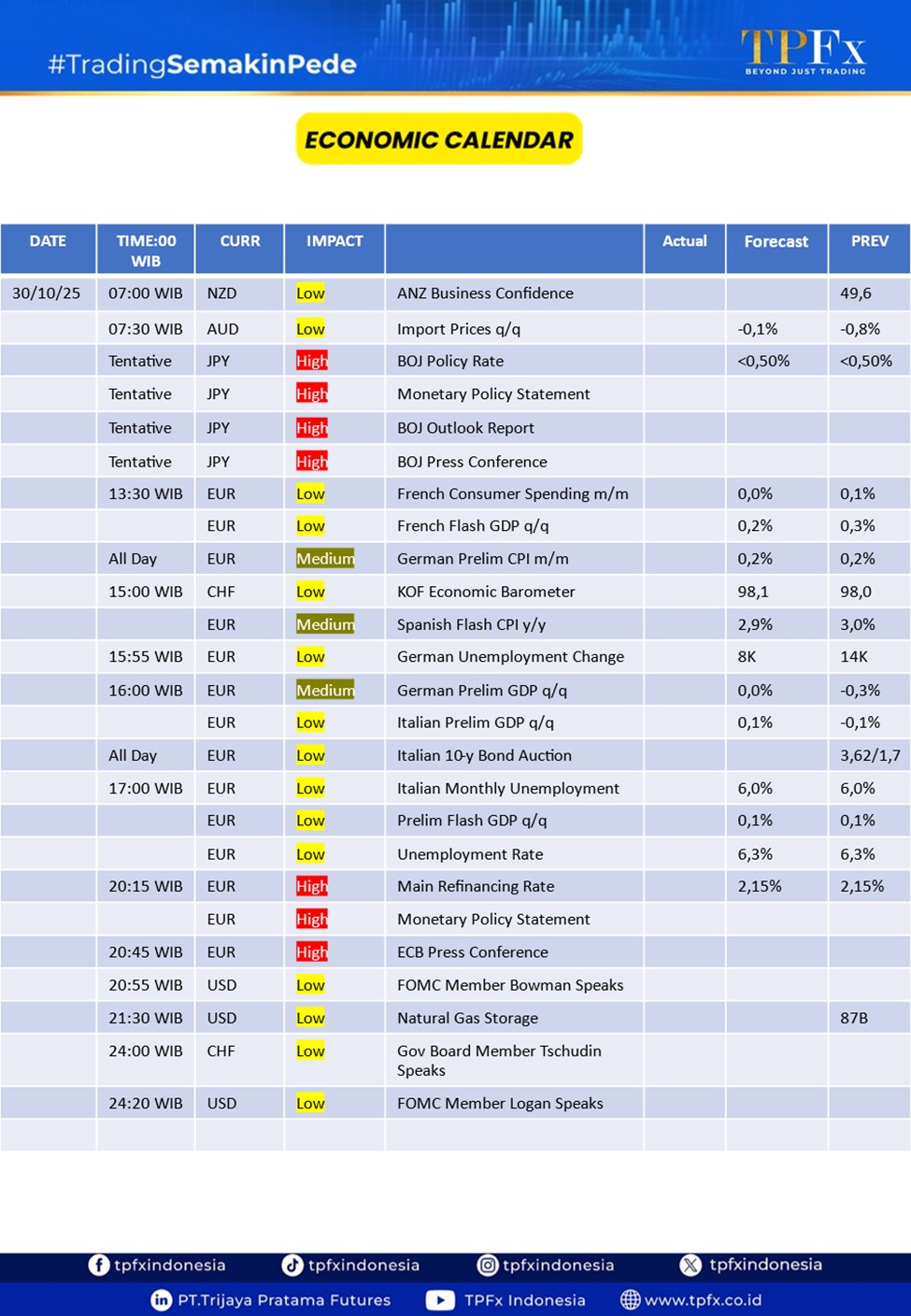Click the TPFx logo at top right

(804, 50)
